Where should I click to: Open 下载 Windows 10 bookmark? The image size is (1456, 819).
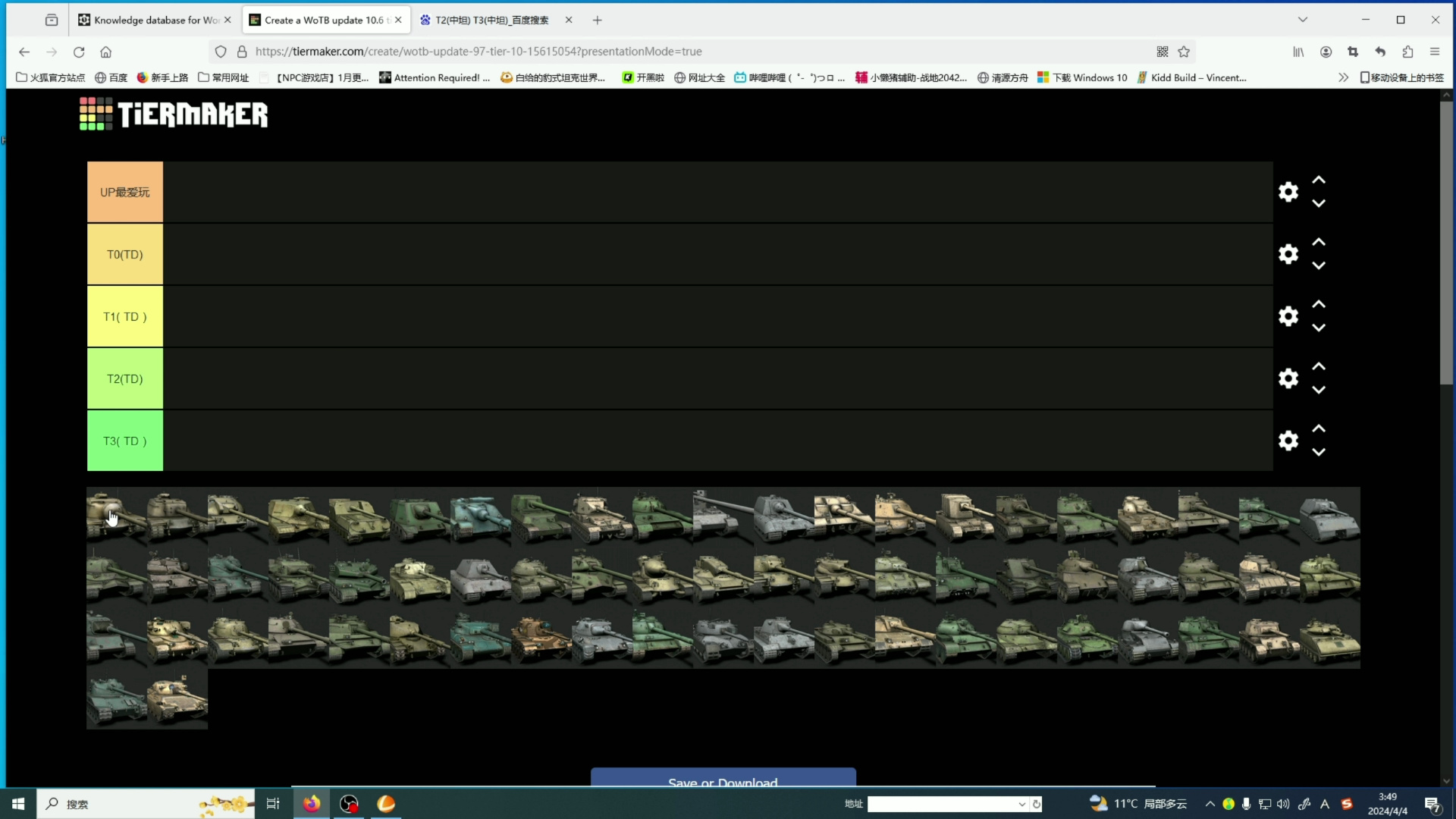(1082, 77)
